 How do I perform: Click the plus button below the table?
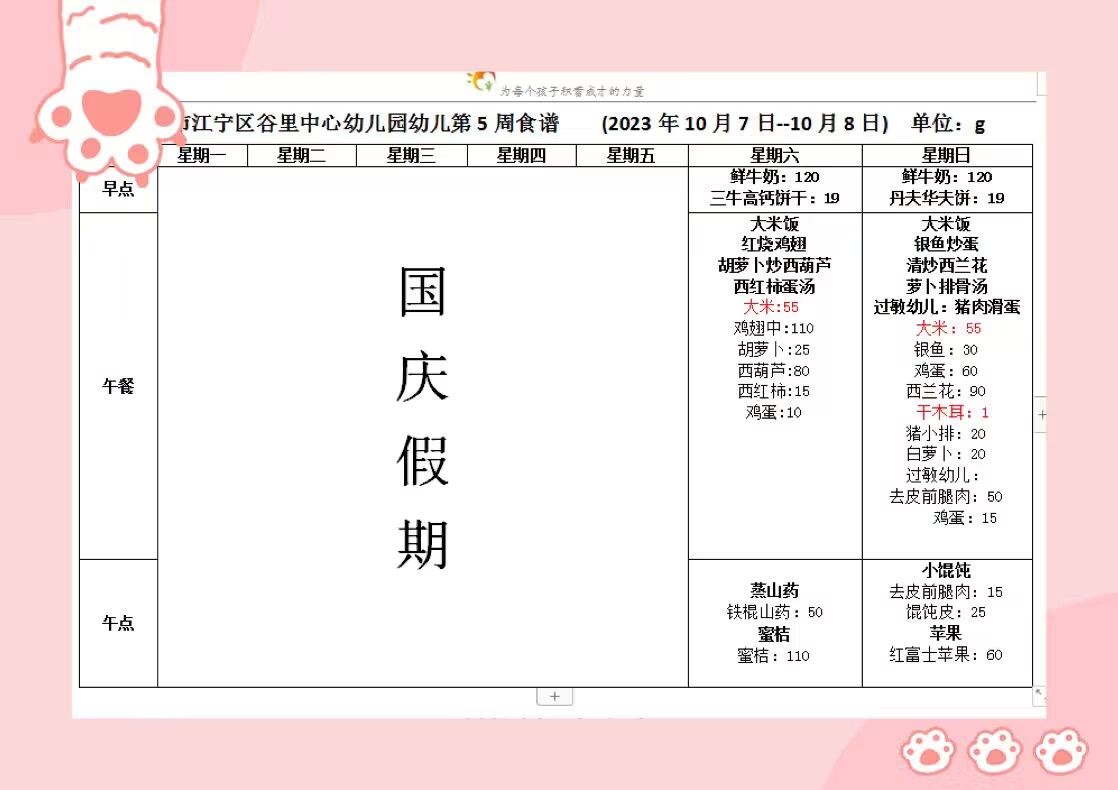555,697
